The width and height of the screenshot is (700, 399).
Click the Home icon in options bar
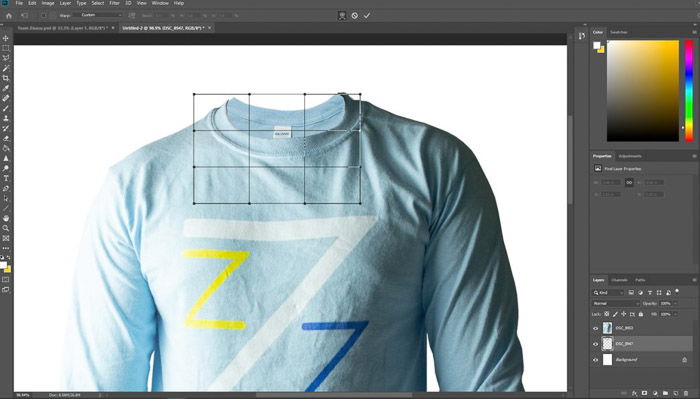coord(8,16)
